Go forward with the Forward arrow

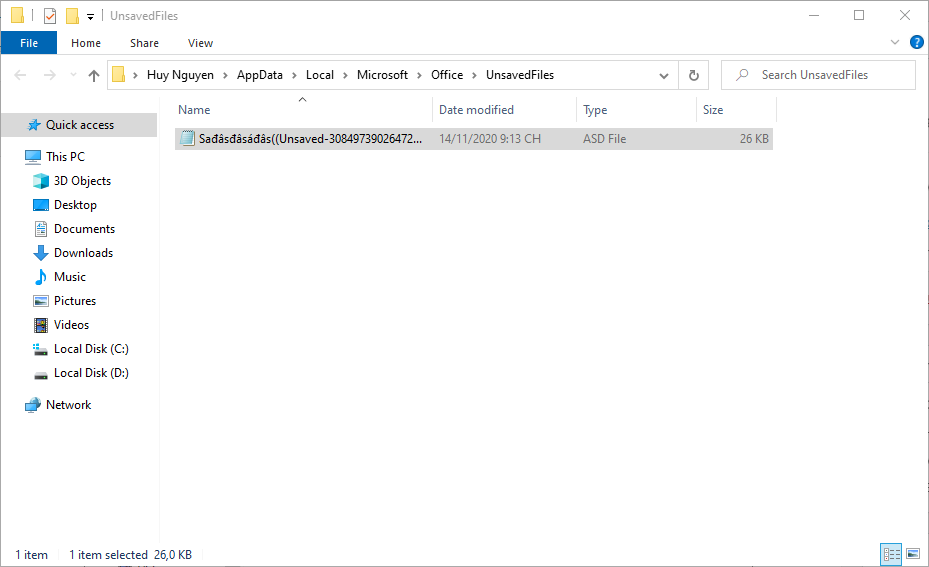click(x=50, y=75)
